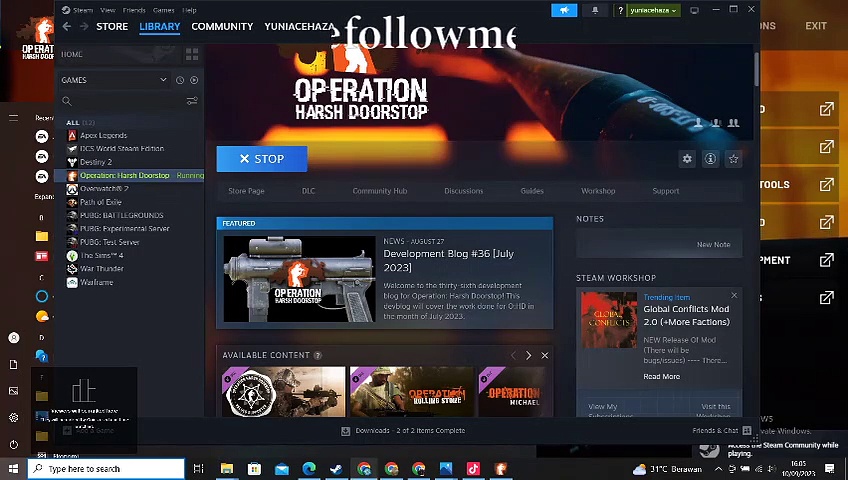Click Steam page vertical scrollbar

756,68
